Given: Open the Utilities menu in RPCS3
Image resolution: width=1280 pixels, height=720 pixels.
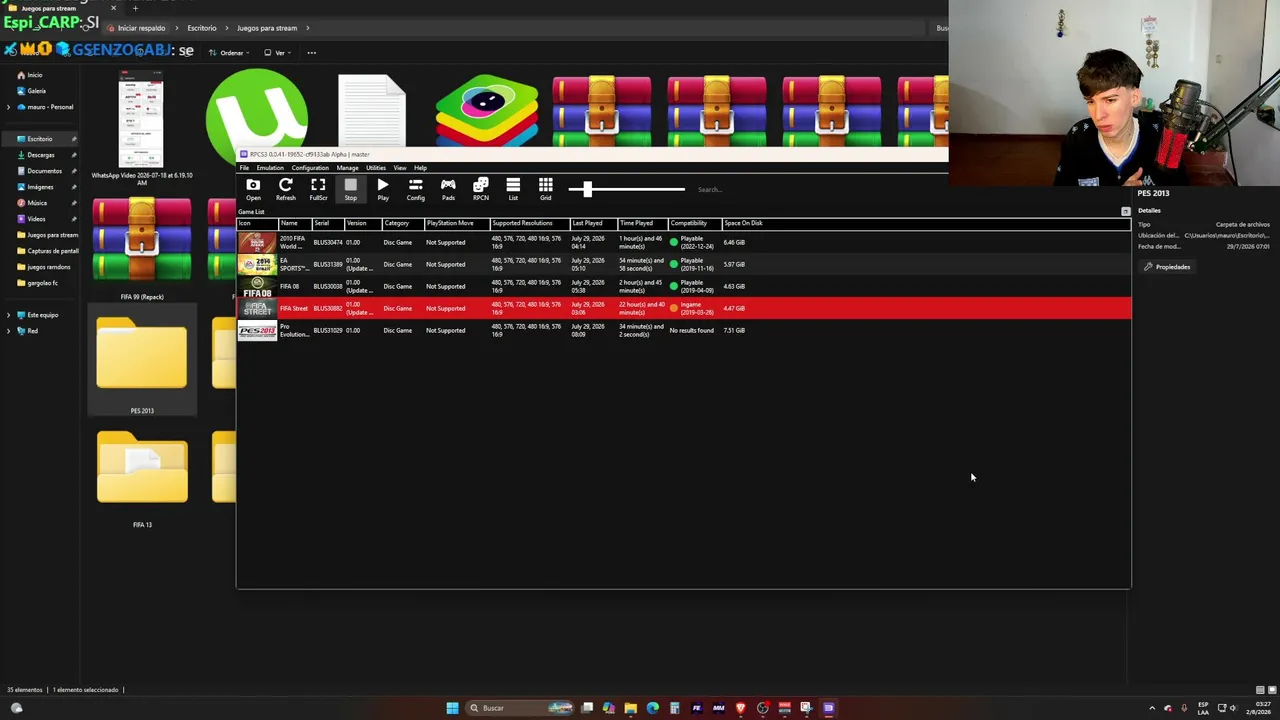Looking at the screenshot, I should pos(376,168).
